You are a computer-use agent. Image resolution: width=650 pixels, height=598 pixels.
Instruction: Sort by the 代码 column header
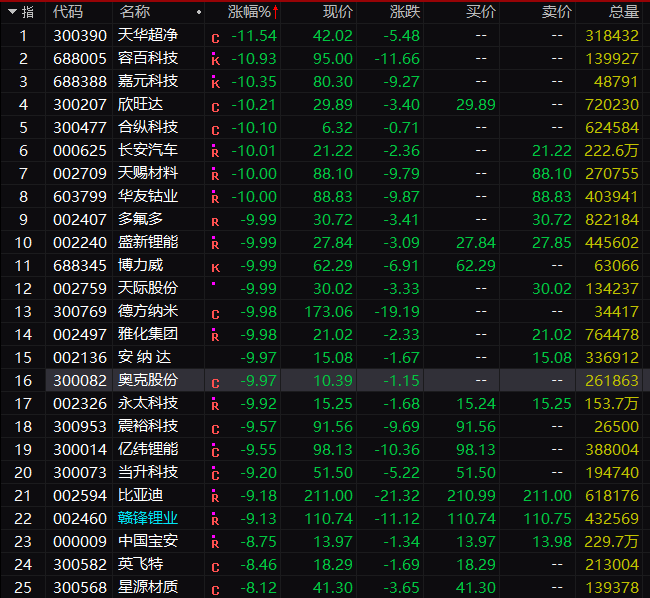pyautogui.click(x=68, y=12)
